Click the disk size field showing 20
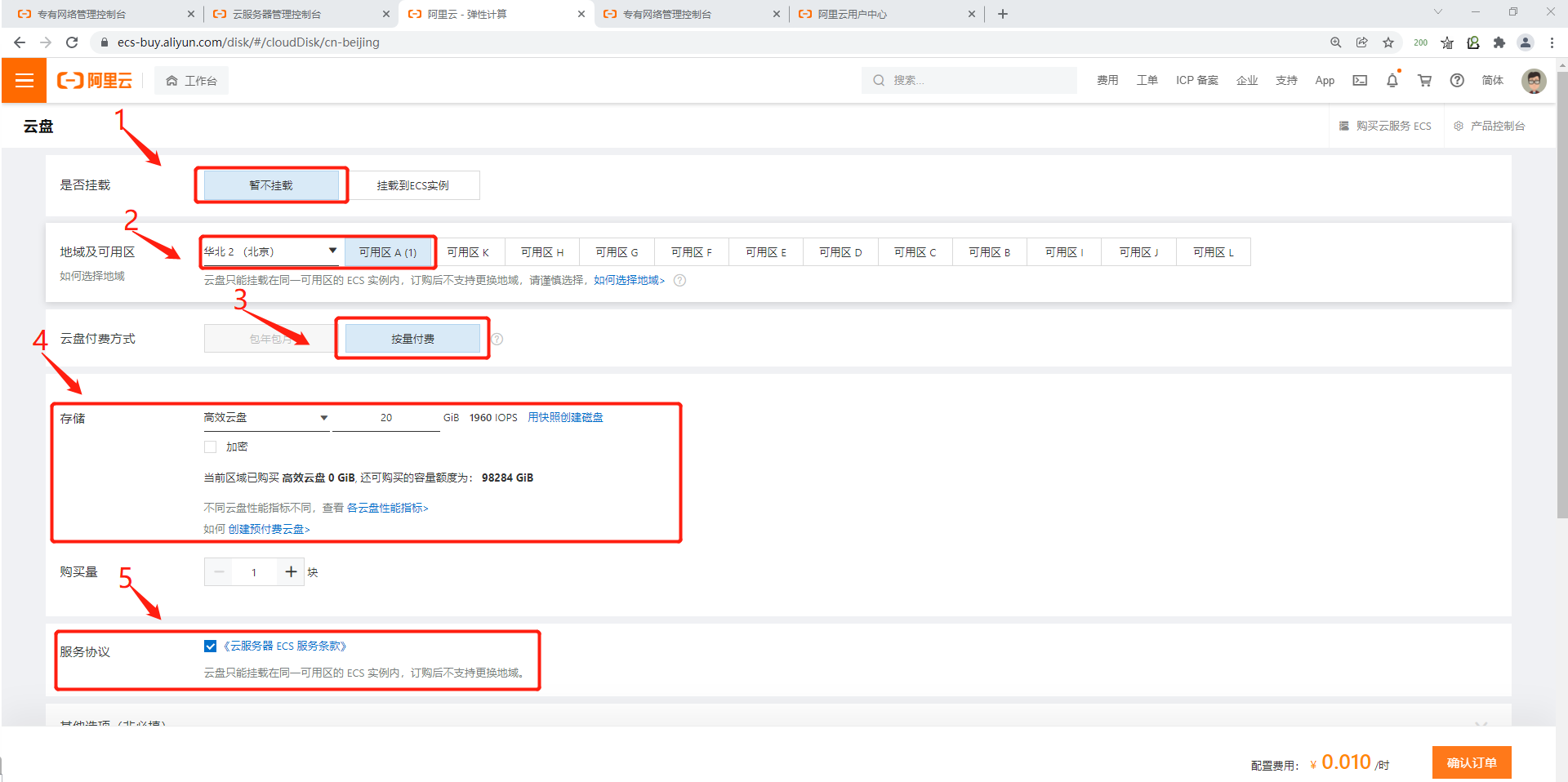The image size is (1568, 782). click(386, 417)
